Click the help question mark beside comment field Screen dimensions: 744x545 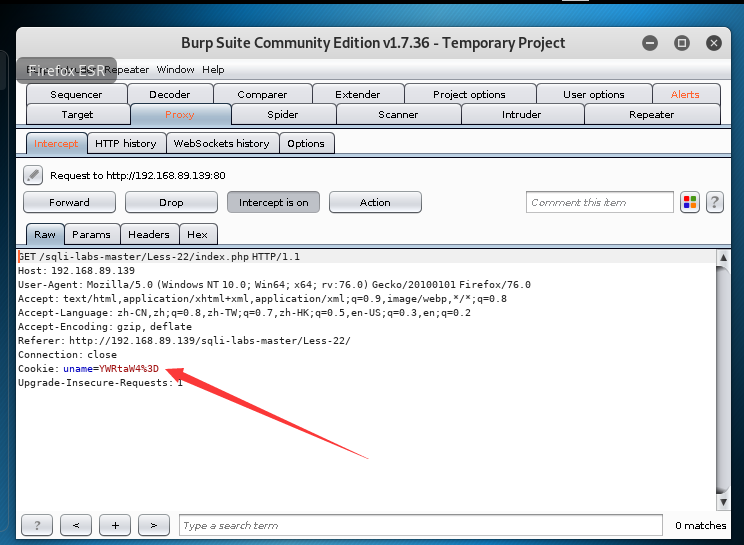click(715, 203)
